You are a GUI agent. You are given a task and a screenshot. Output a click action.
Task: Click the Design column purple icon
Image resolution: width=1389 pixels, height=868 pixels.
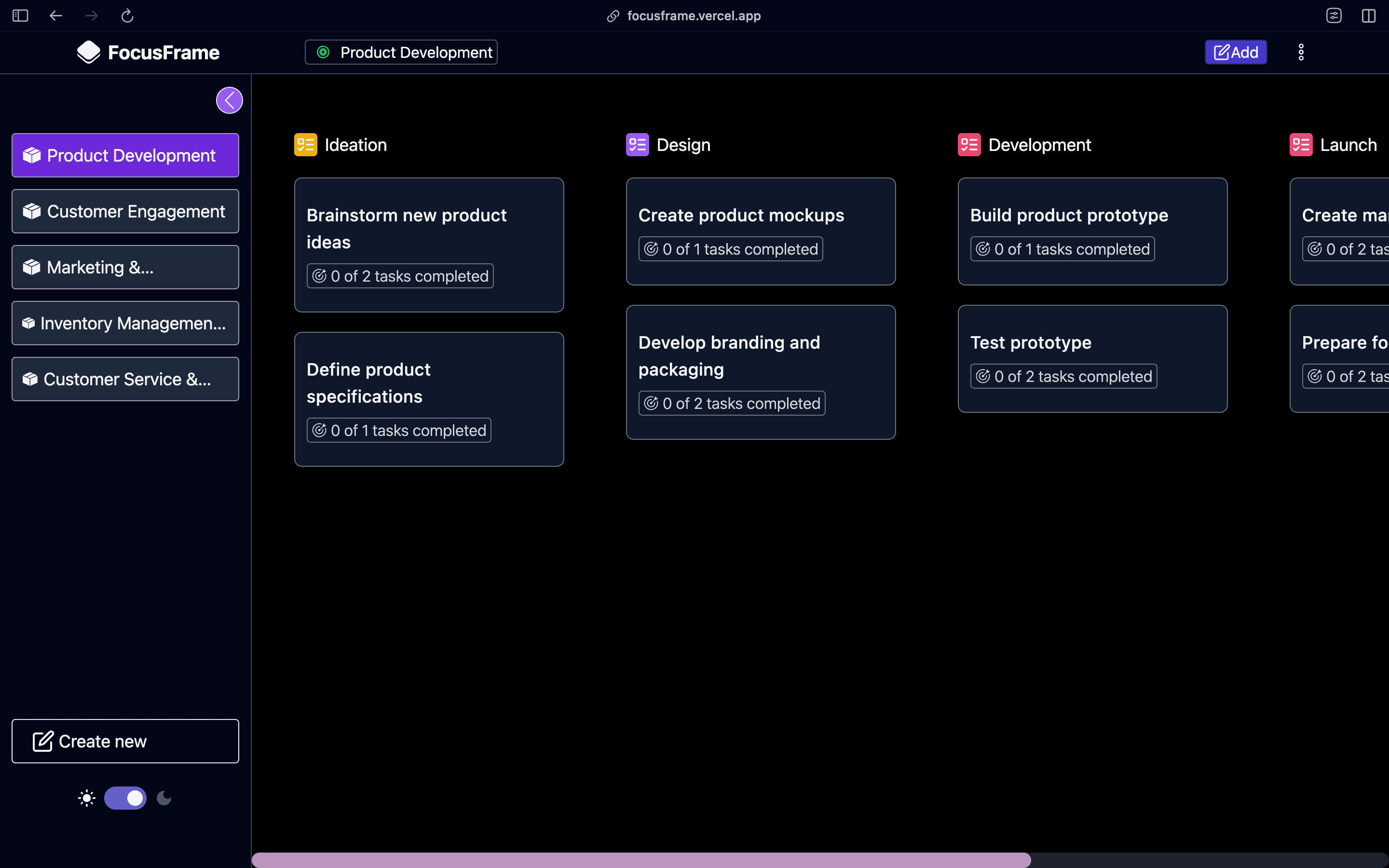pos(637,145)
